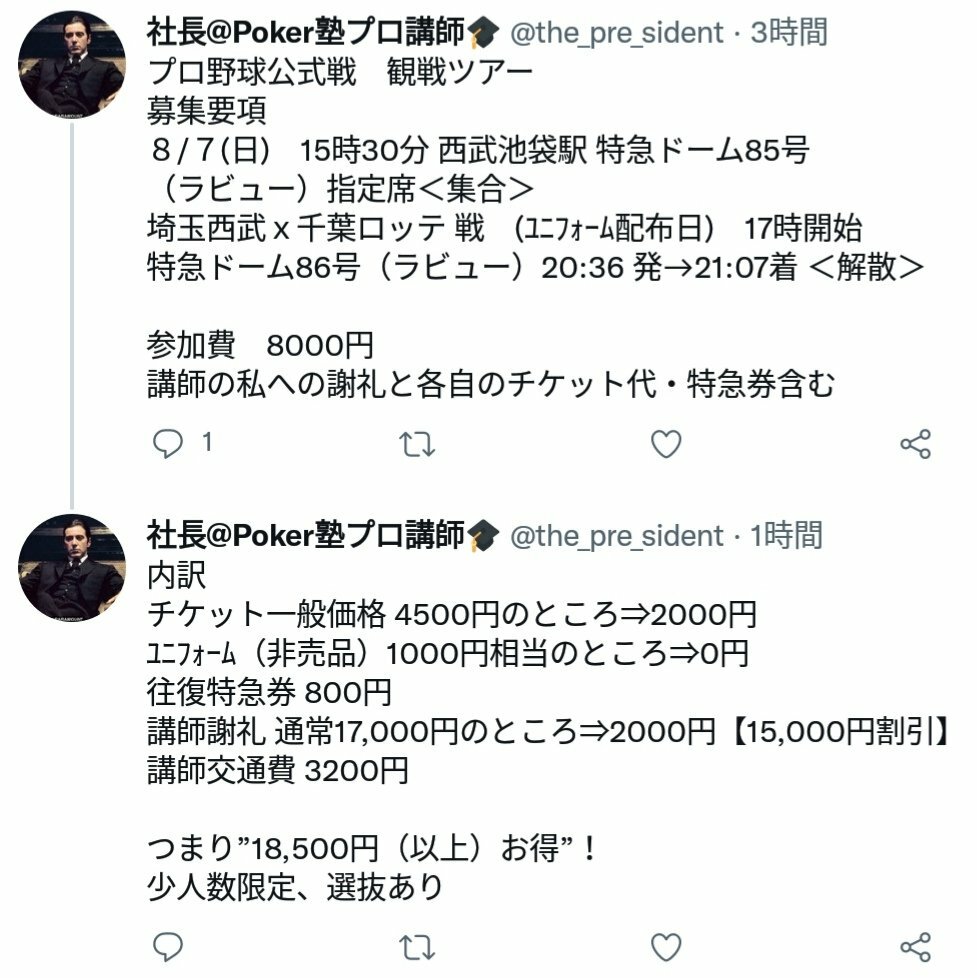This screenshot has height=978, width=977.
Task: Select the thread line connecting the tweets
Action: pos(72,316)
